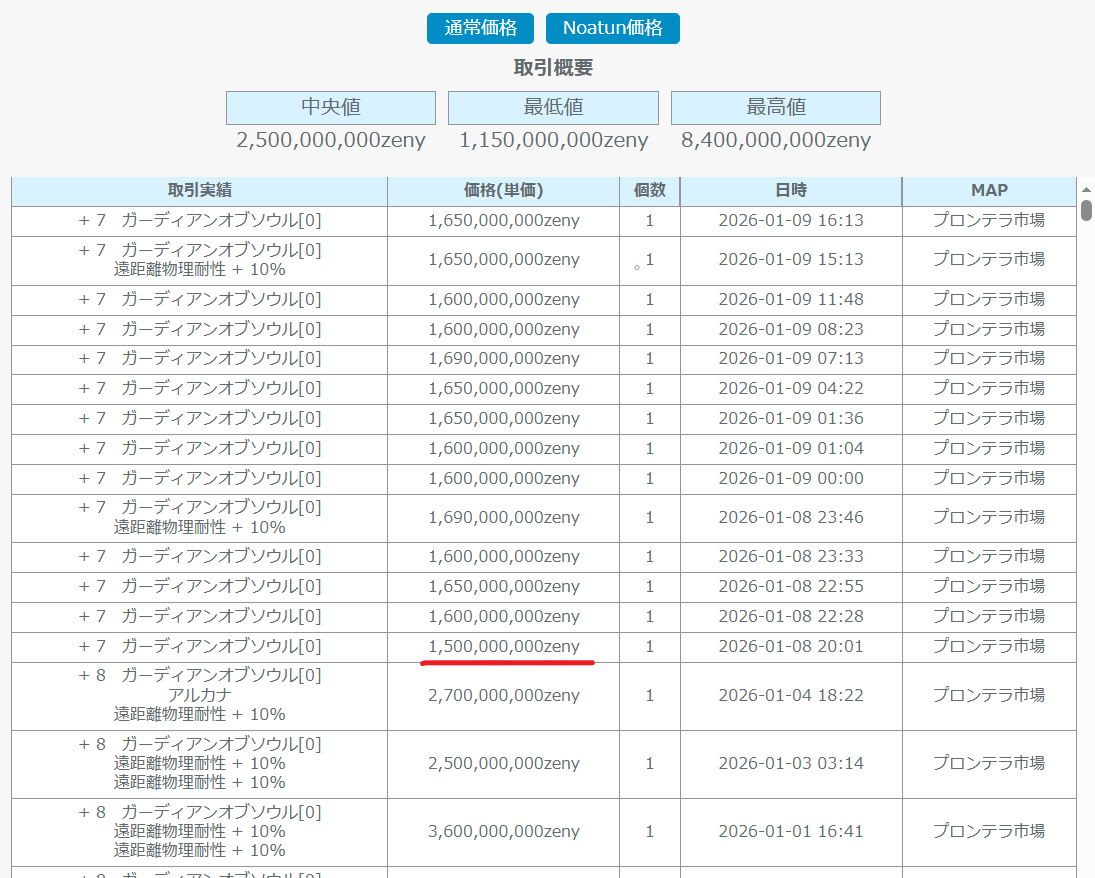Click the MAP column header

coord(989,191)
